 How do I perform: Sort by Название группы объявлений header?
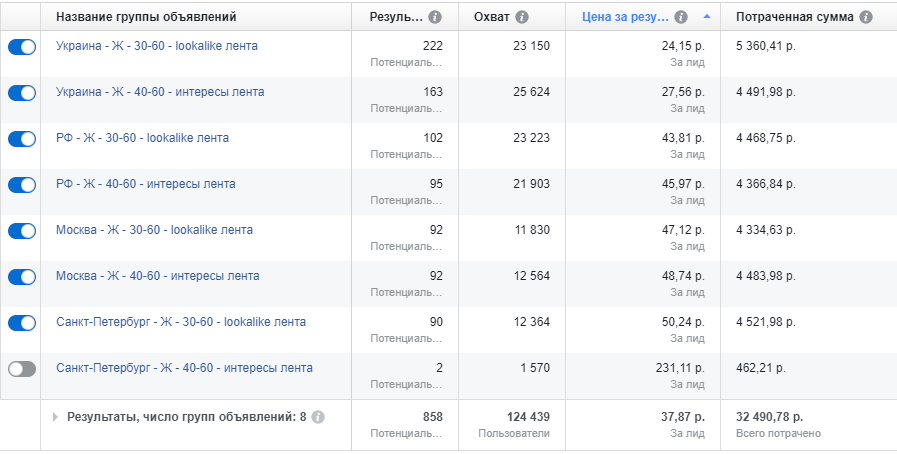[146, 17]
